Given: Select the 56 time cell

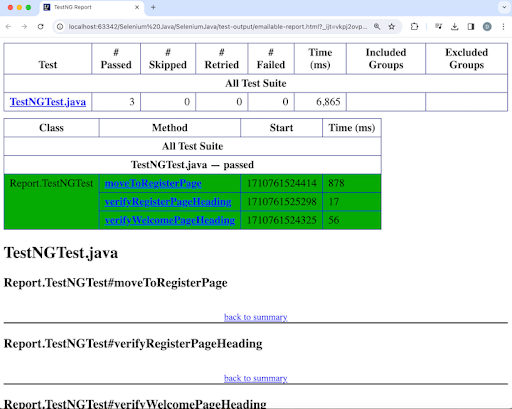Looking at the screenshot, I should 352,220.
